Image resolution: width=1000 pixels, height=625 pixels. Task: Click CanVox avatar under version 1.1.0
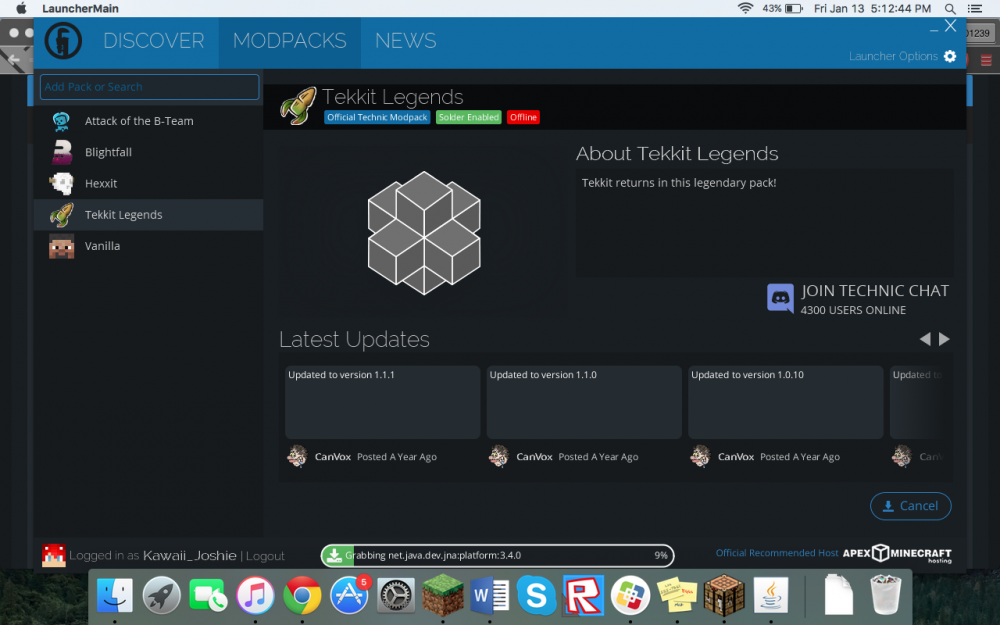click(x=499, y=457)
